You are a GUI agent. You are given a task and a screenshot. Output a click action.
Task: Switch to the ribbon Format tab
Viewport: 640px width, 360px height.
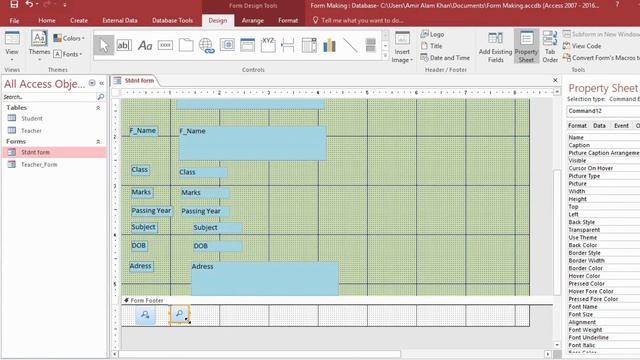[288, 20]
